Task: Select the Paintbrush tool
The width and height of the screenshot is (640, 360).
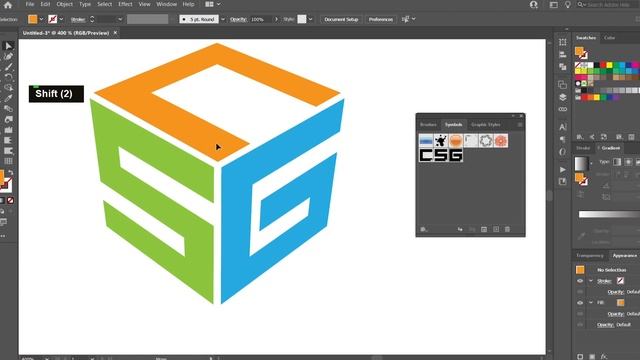Action: (8, 67)
